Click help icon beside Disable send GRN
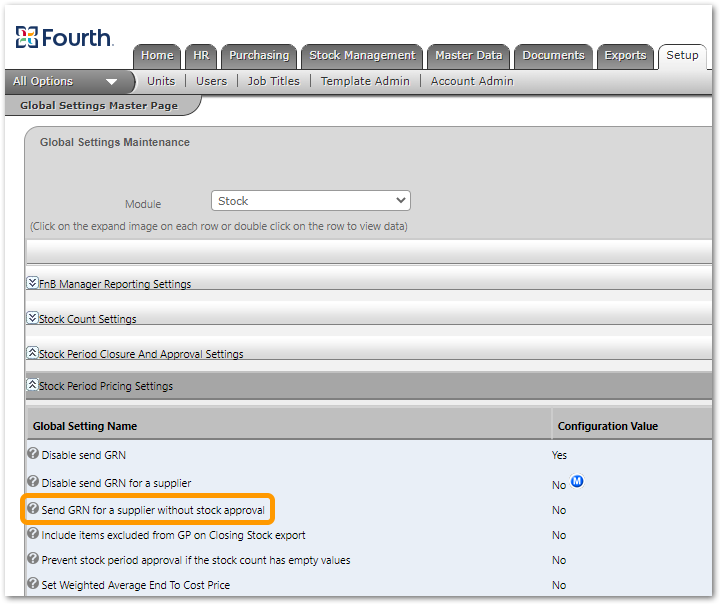Screen dimensions: 721x605 tap(33, 454)
